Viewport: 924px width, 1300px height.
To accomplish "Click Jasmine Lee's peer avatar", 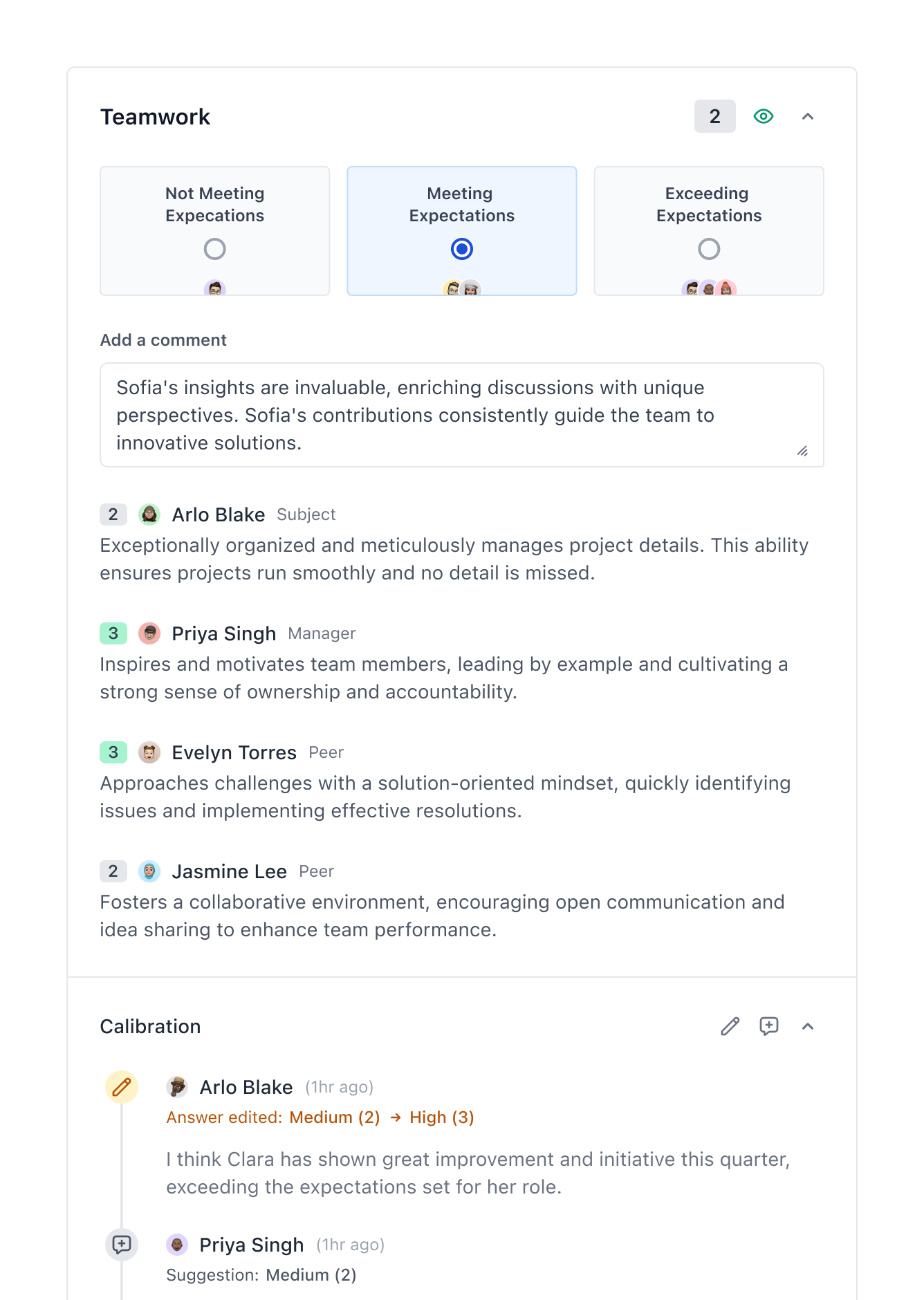I will [x=149, y=871].
